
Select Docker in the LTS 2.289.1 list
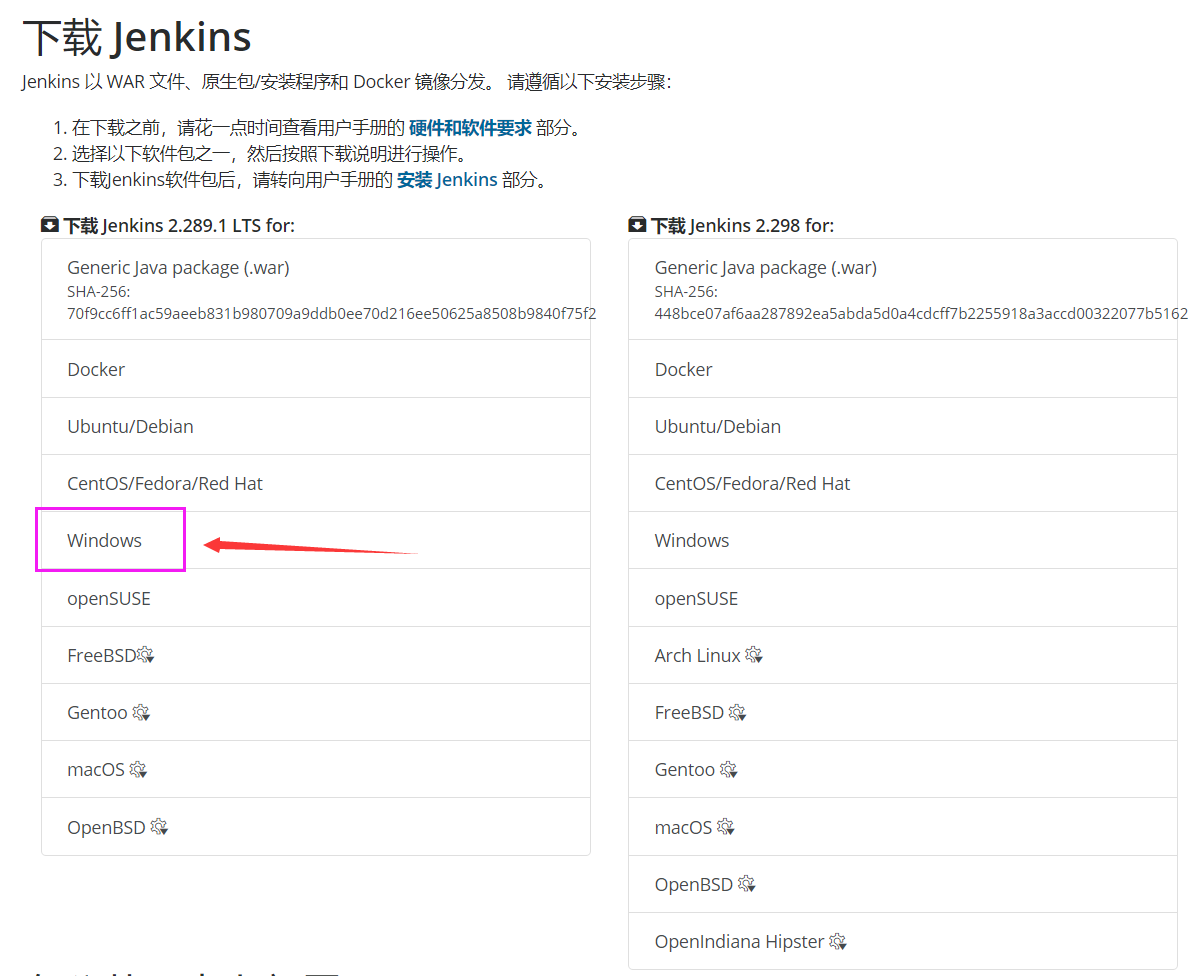click(x=316, y=369)
